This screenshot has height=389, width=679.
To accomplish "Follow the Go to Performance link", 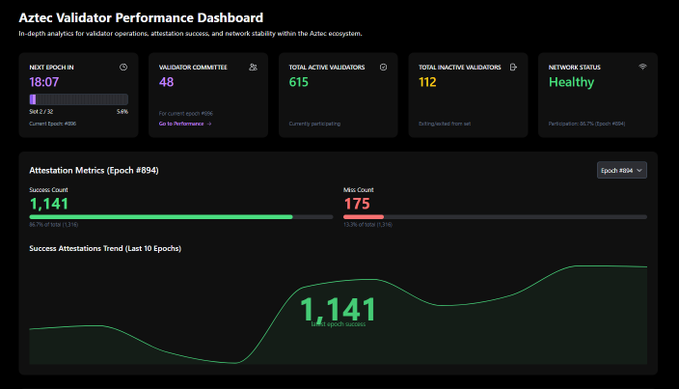I will click(185, 124).
